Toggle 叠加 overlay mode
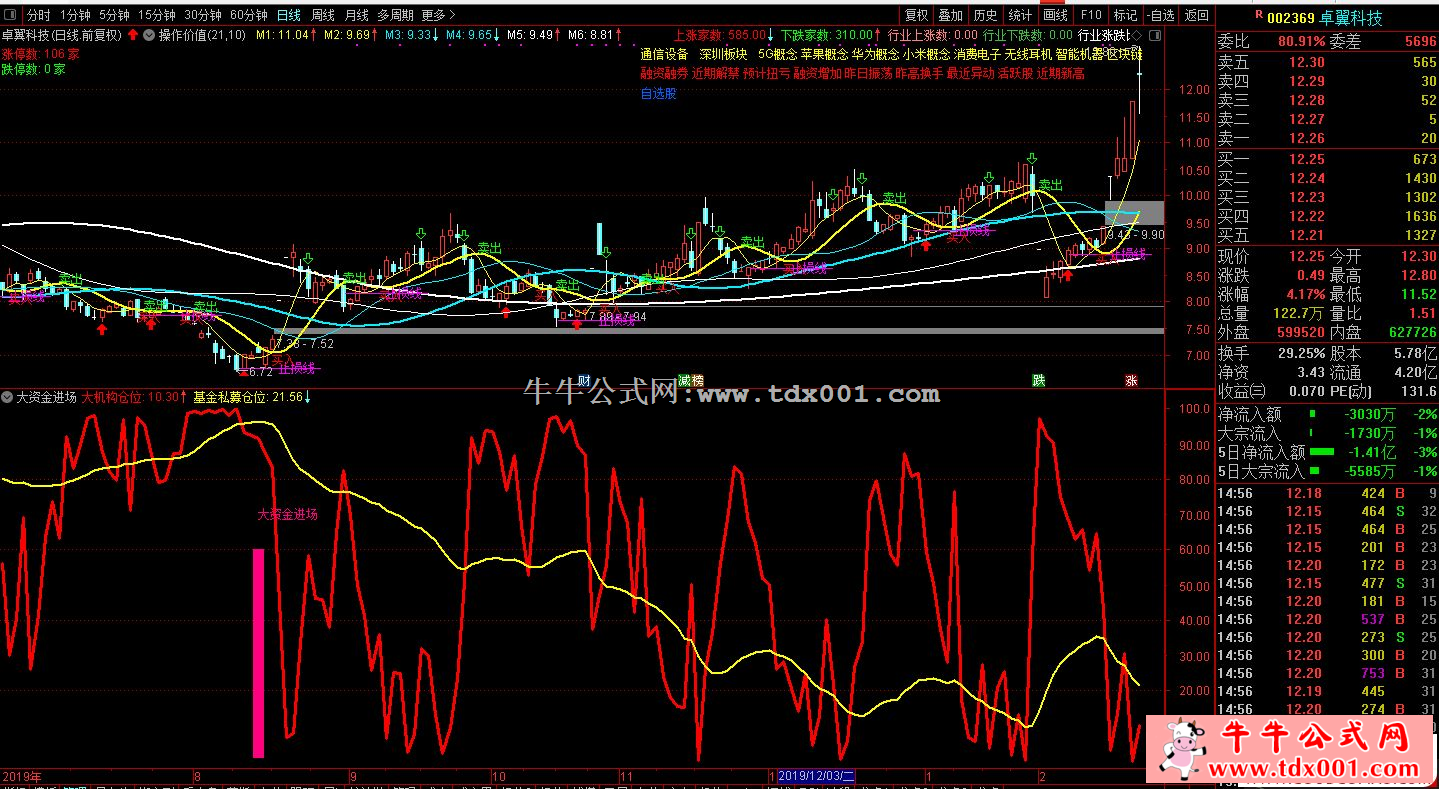This screenshot has width=1439, height=789. point(950,15)
